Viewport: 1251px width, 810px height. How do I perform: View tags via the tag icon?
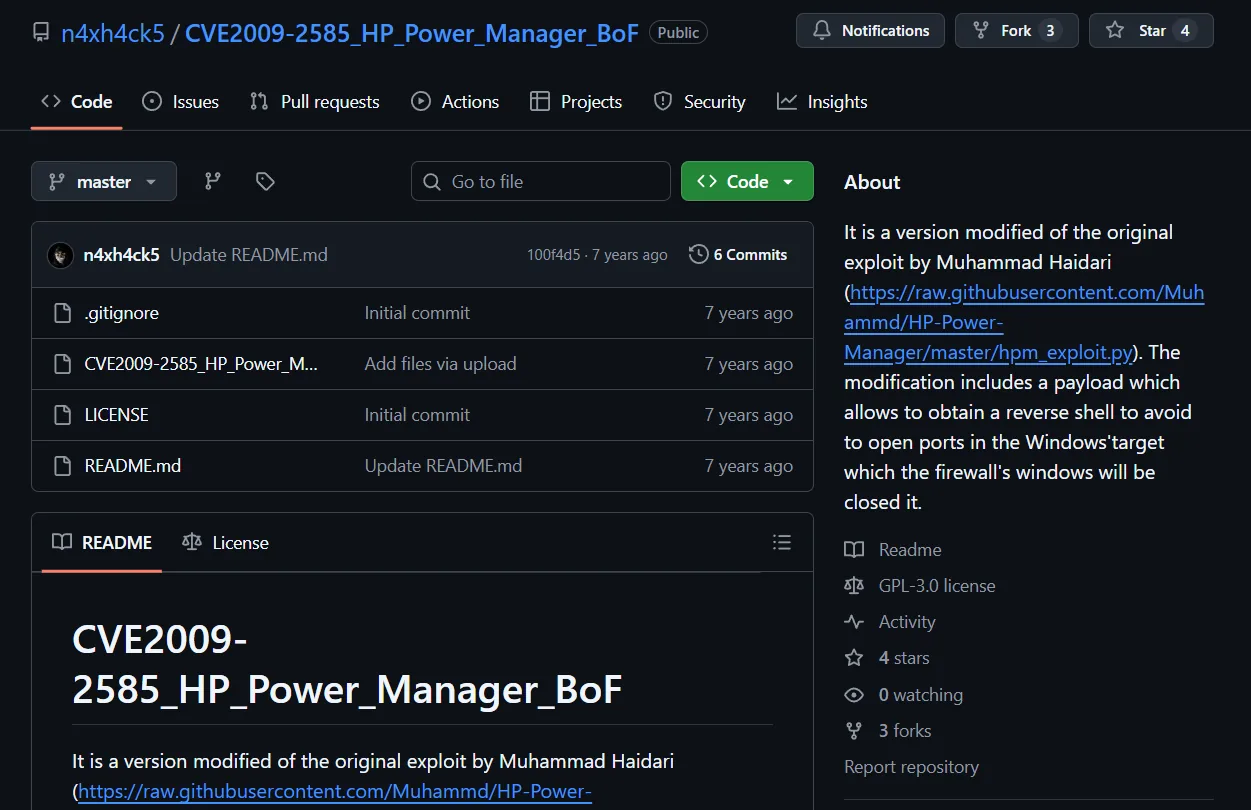click(x=265, y=181)
